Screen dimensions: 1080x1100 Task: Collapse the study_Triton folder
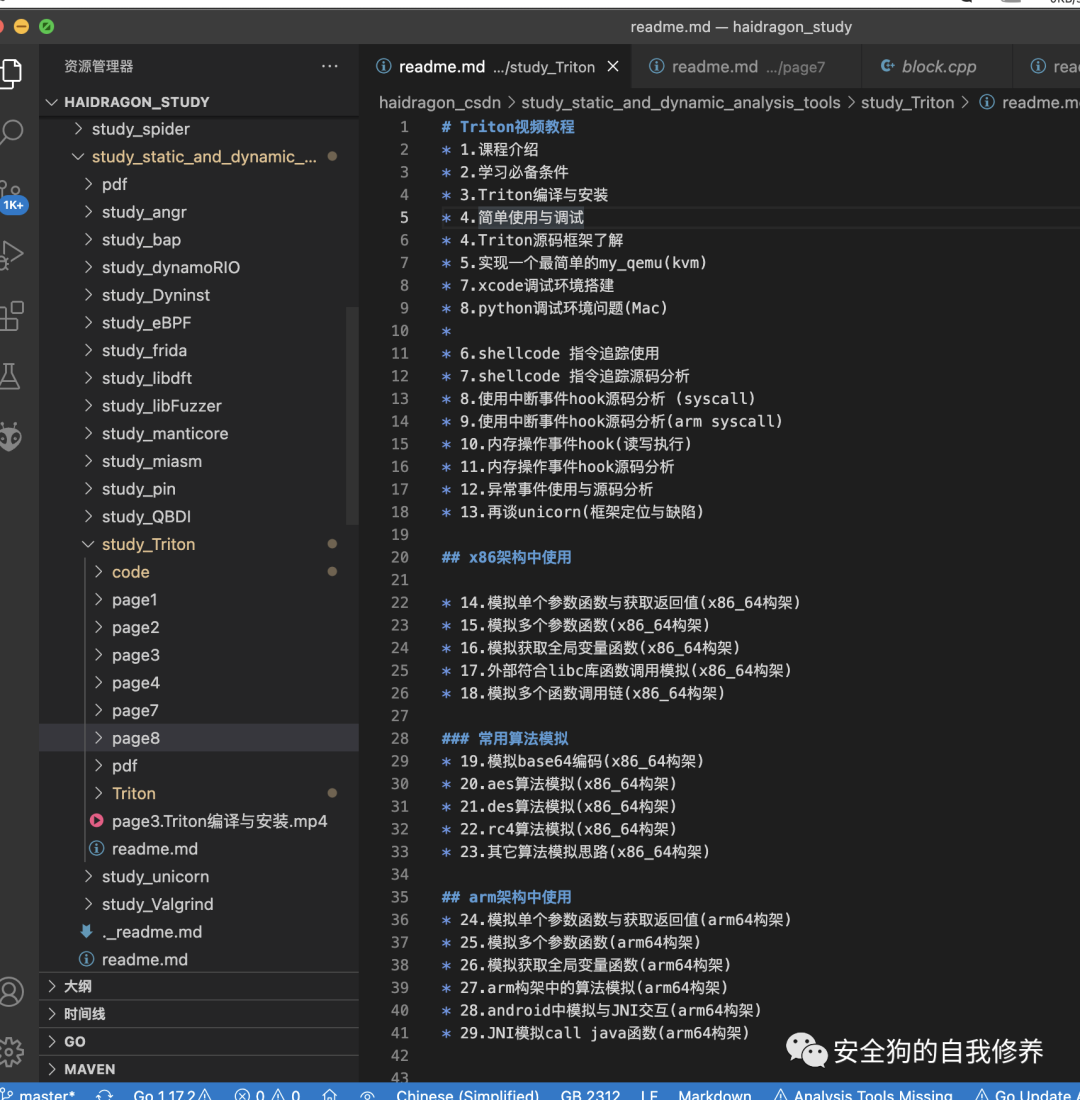(199, 544)
